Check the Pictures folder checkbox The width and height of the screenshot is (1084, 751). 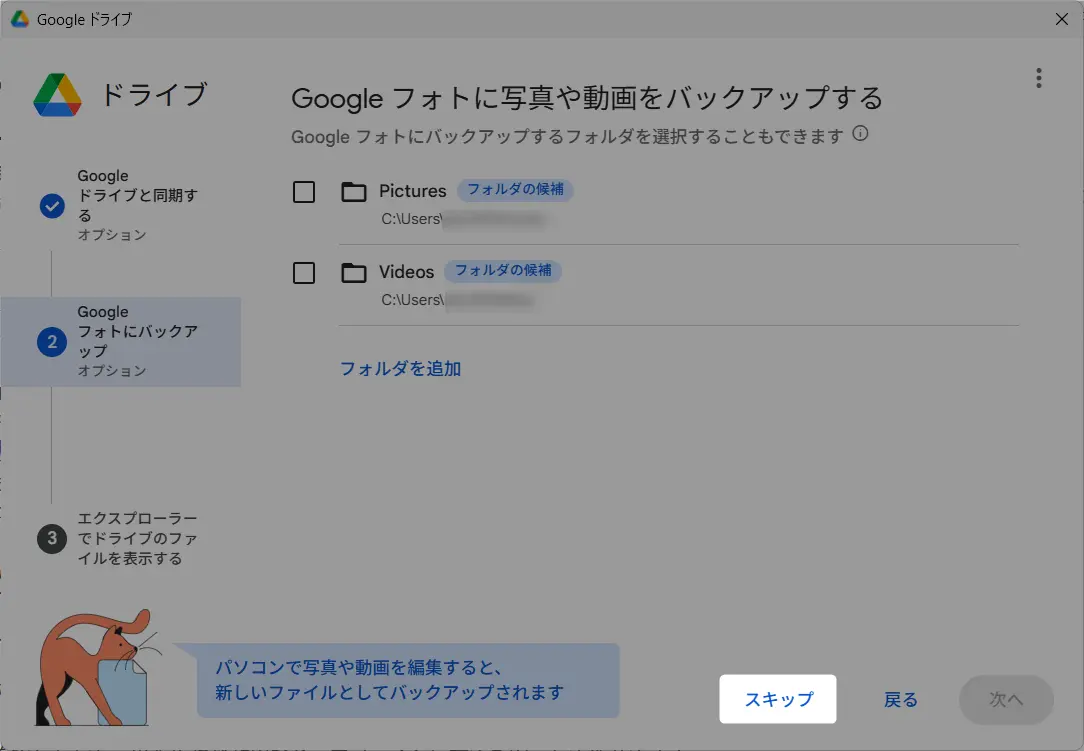tap(304, 192)
